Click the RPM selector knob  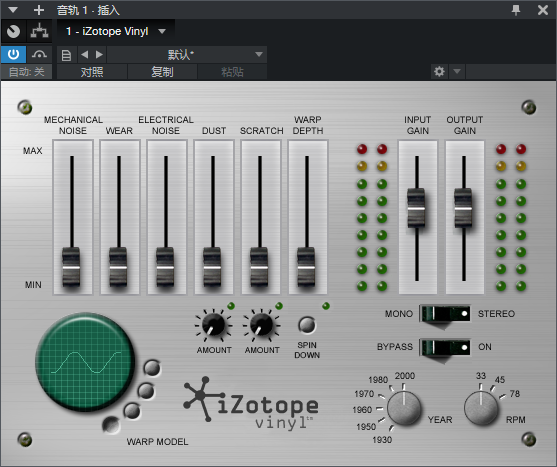click(481, 408)
